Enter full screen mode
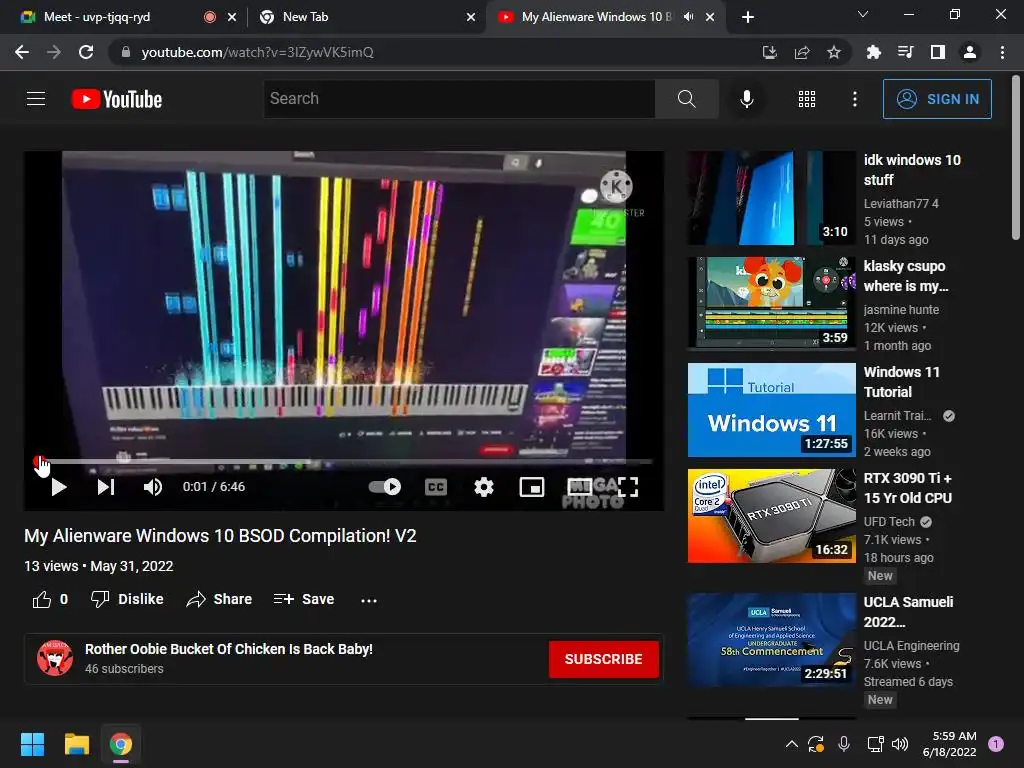1024x768 pixels. (x=628, y=487)
